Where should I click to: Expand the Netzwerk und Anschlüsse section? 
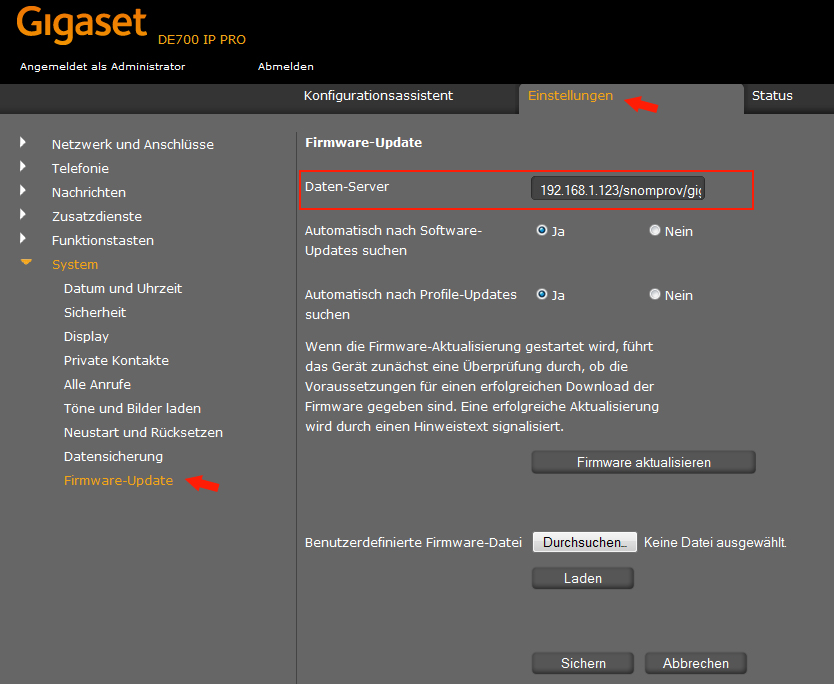coord(23,143)
